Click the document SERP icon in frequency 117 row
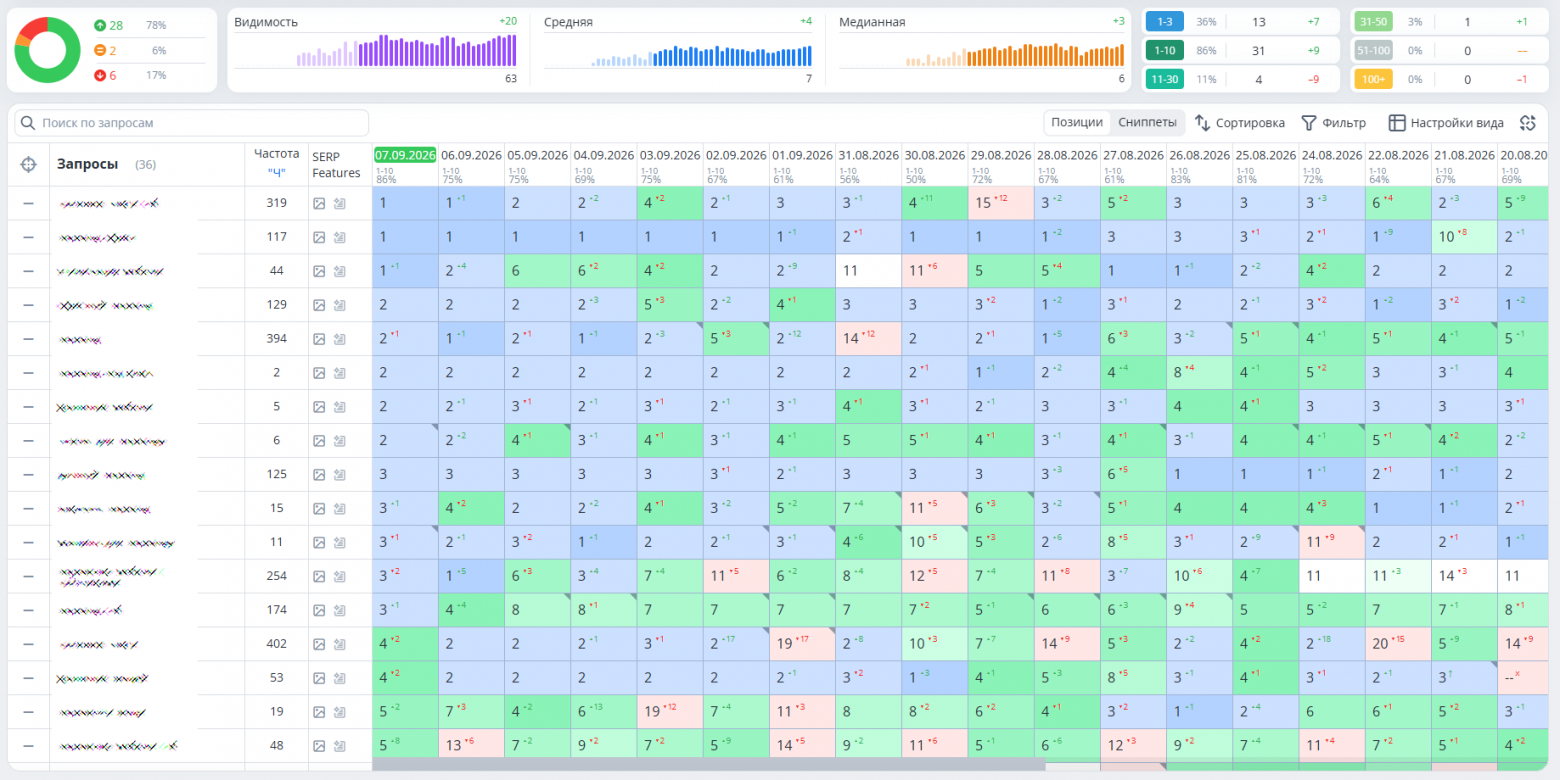1560x780 pixels. [340, 237]
